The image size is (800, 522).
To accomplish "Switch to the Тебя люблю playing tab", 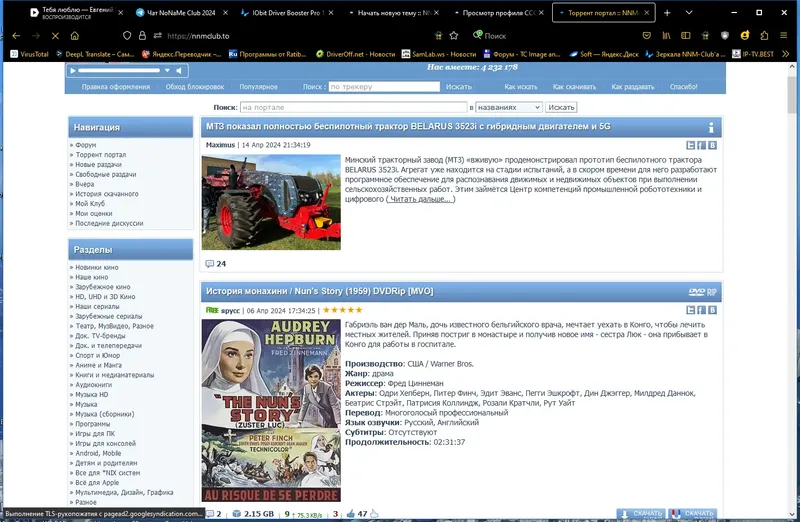I will click(x=76, y=13).
